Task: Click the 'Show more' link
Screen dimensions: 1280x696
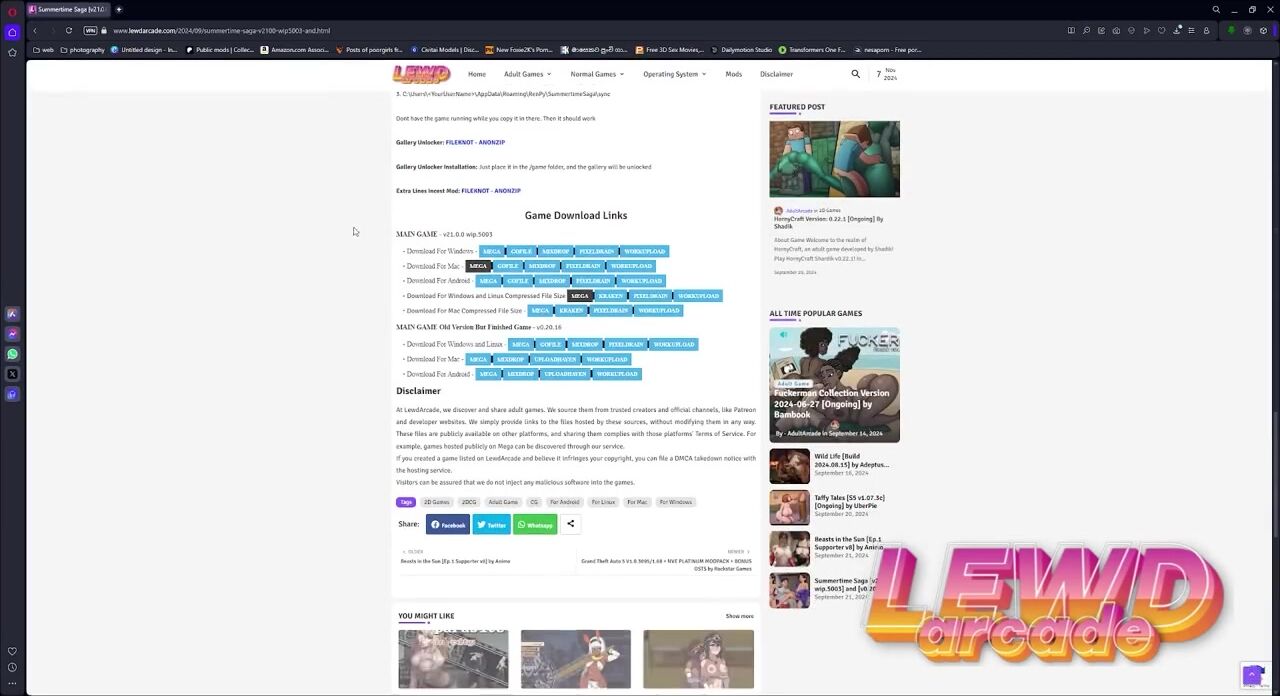Action: (x=739, y=616)
